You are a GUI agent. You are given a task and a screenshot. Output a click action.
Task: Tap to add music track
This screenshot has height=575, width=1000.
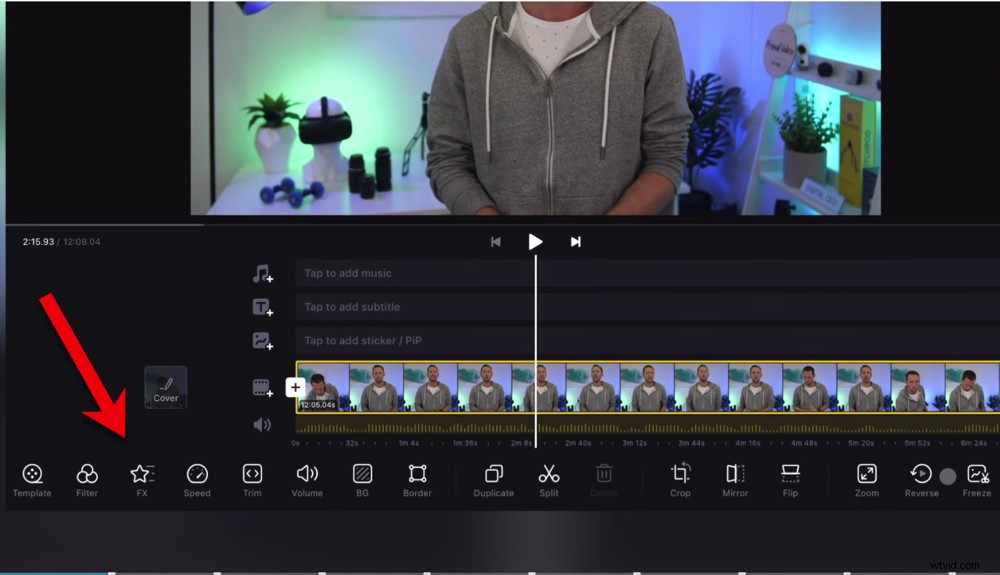[647, 273]
